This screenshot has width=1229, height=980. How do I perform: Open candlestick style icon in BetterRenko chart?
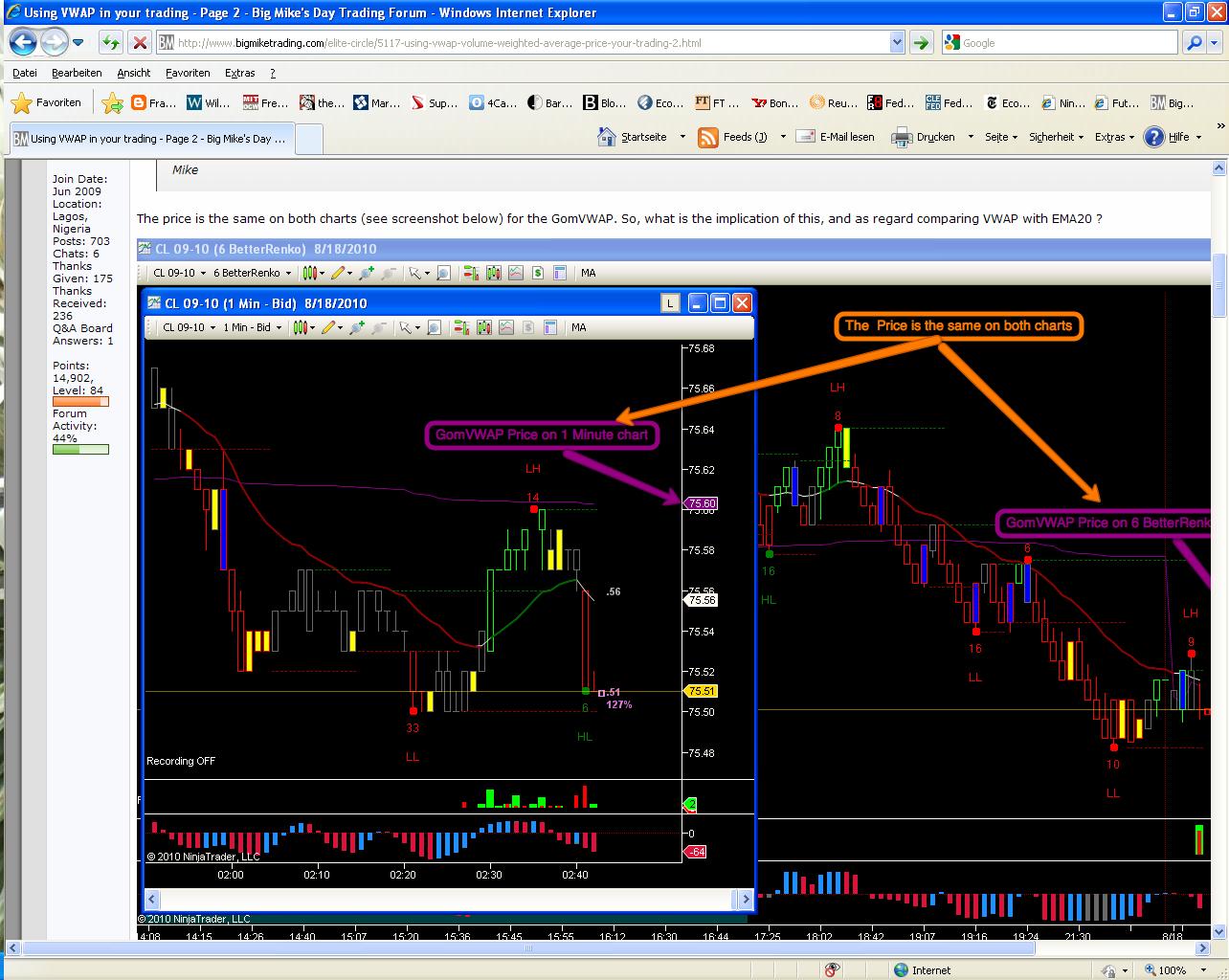[310, 273]
